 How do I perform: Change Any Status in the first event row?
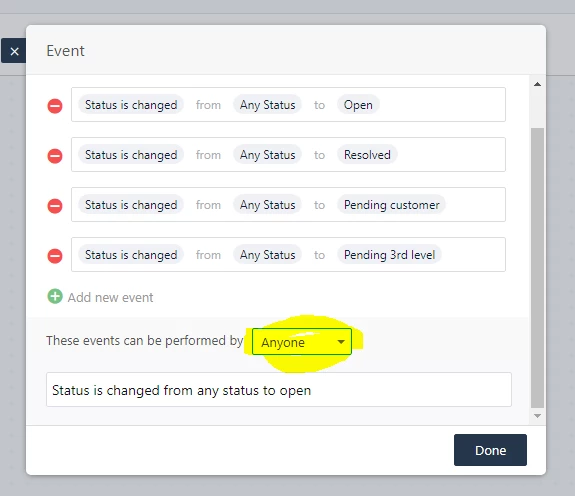pyautogui.click(x=267, y=105)
